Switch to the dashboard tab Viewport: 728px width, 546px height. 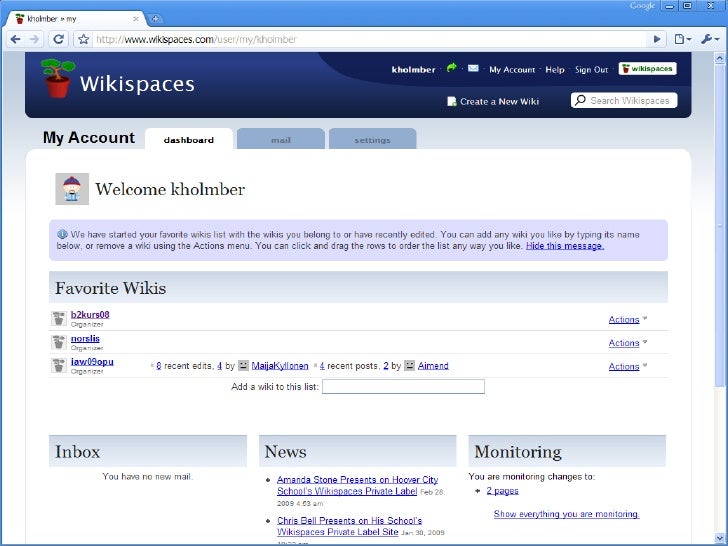pos(189,139)
